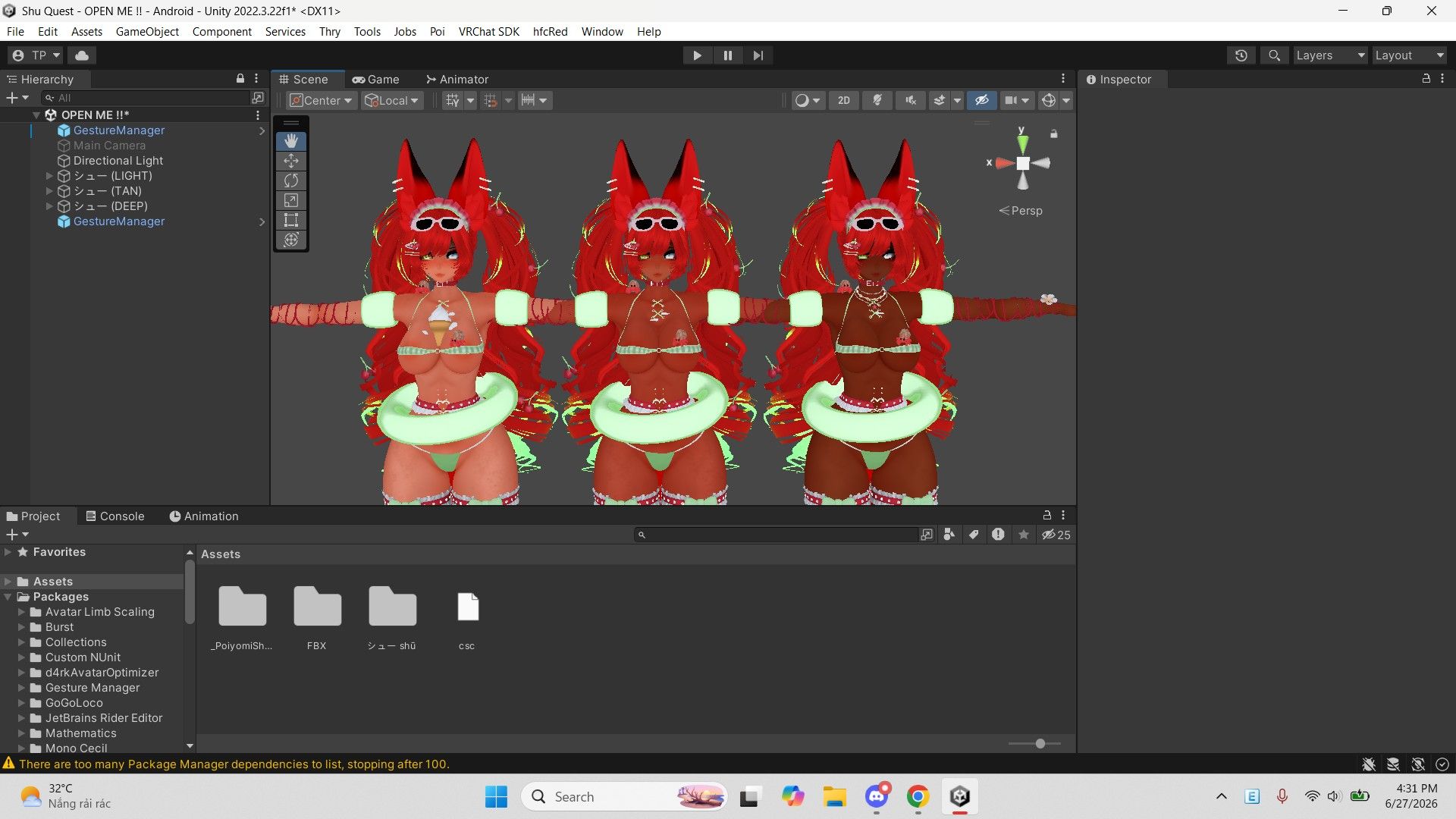
Task: Select the Transform tool
Action: (291, 240)
